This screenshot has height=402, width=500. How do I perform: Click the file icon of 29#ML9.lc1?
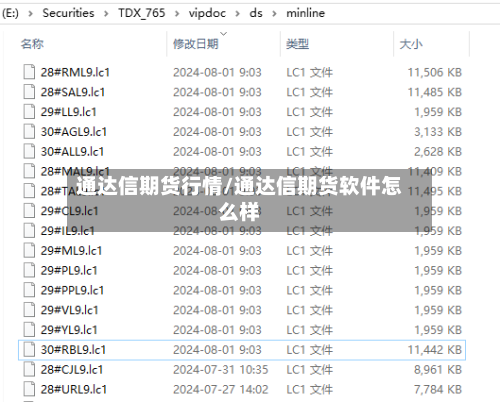point(29,250)
